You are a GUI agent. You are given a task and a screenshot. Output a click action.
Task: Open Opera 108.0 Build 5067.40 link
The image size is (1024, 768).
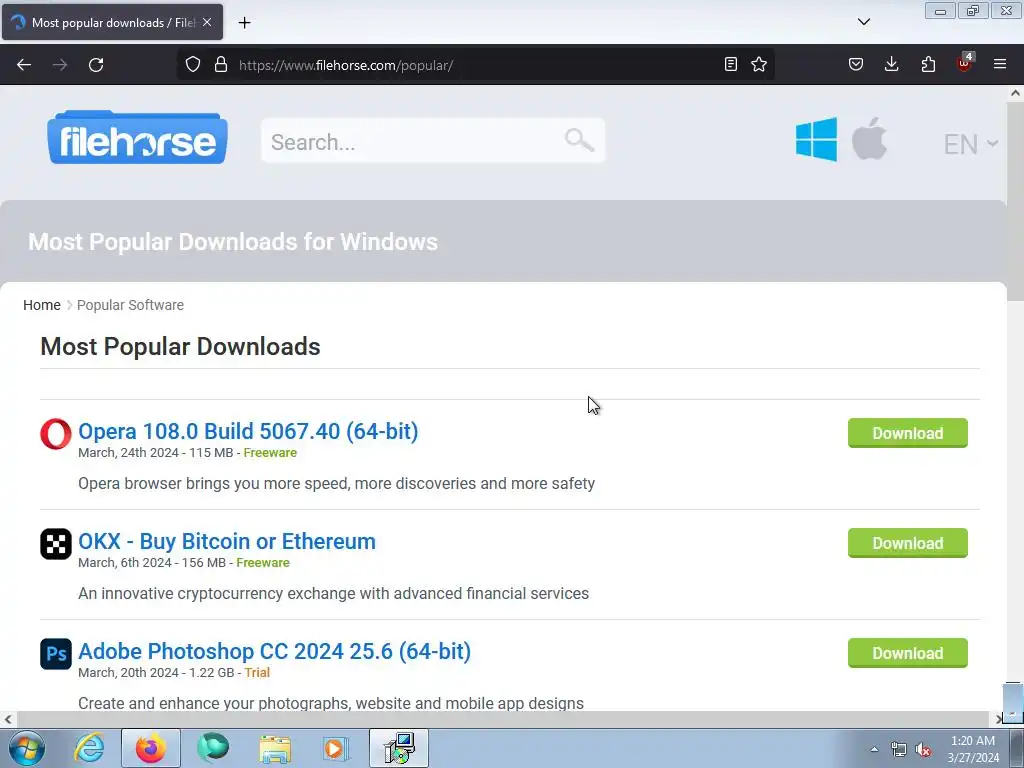coord(248,431)
